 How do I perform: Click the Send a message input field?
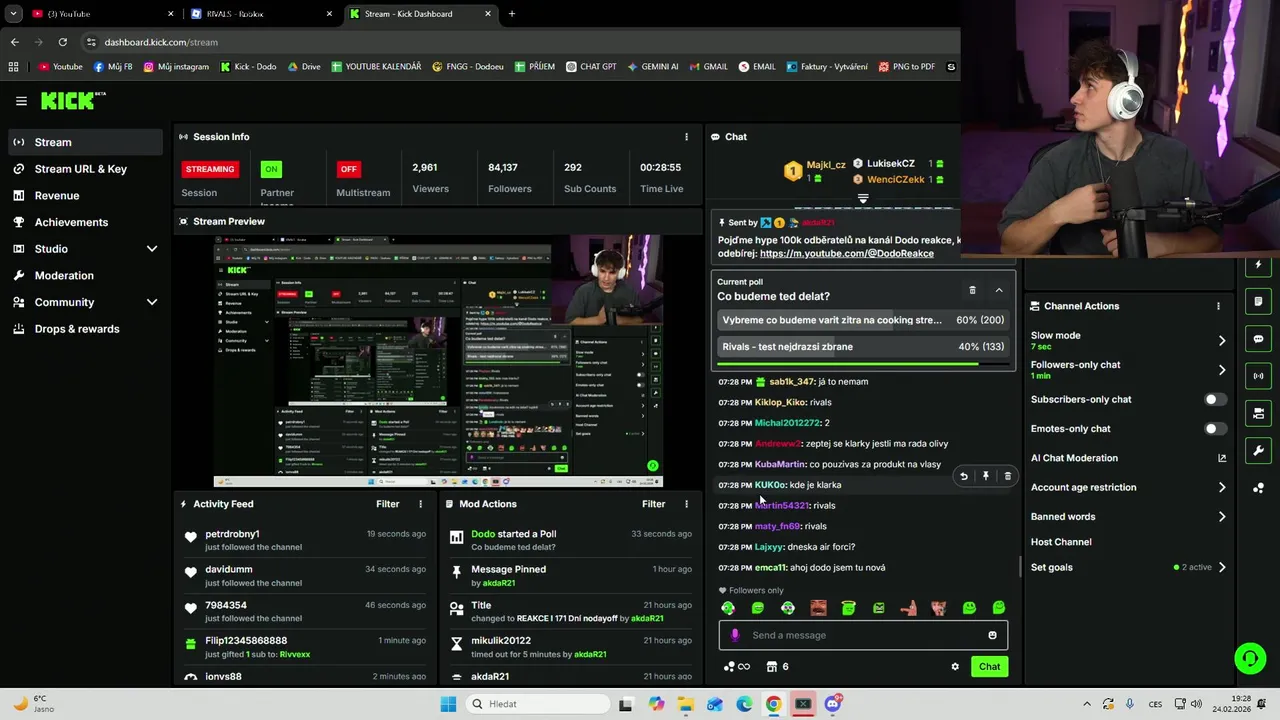point(864,635)
